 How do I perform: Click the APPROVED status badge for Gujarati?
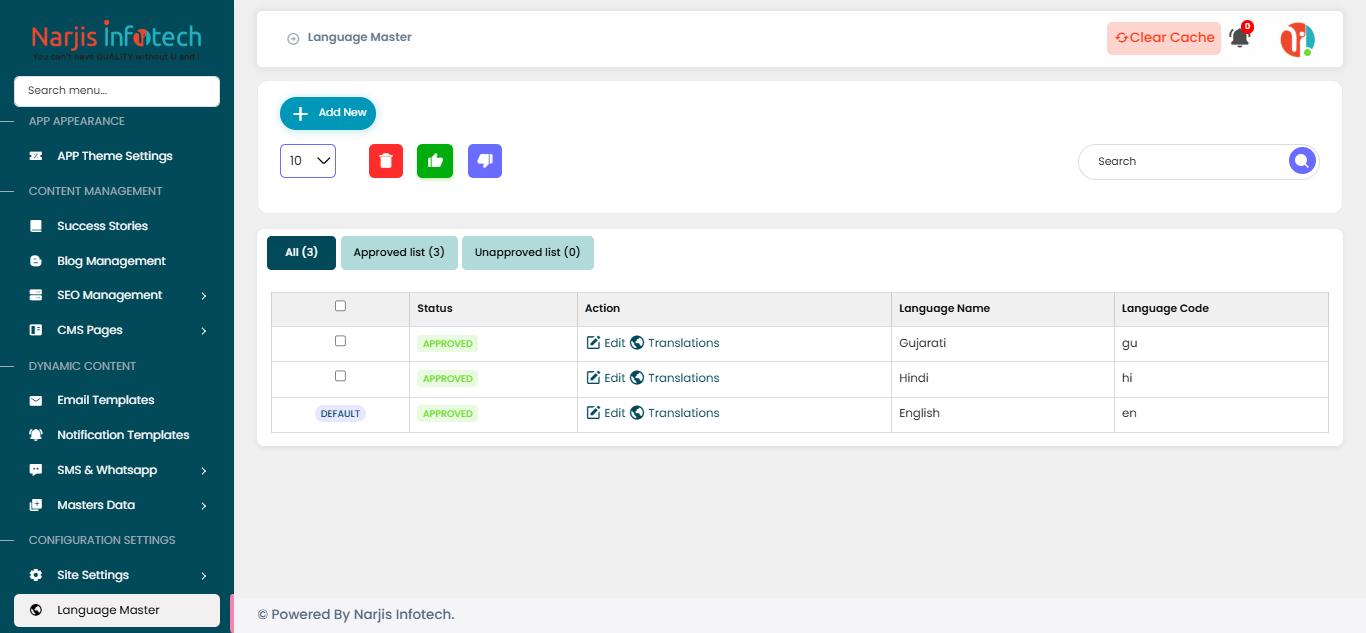coord(448,344)
